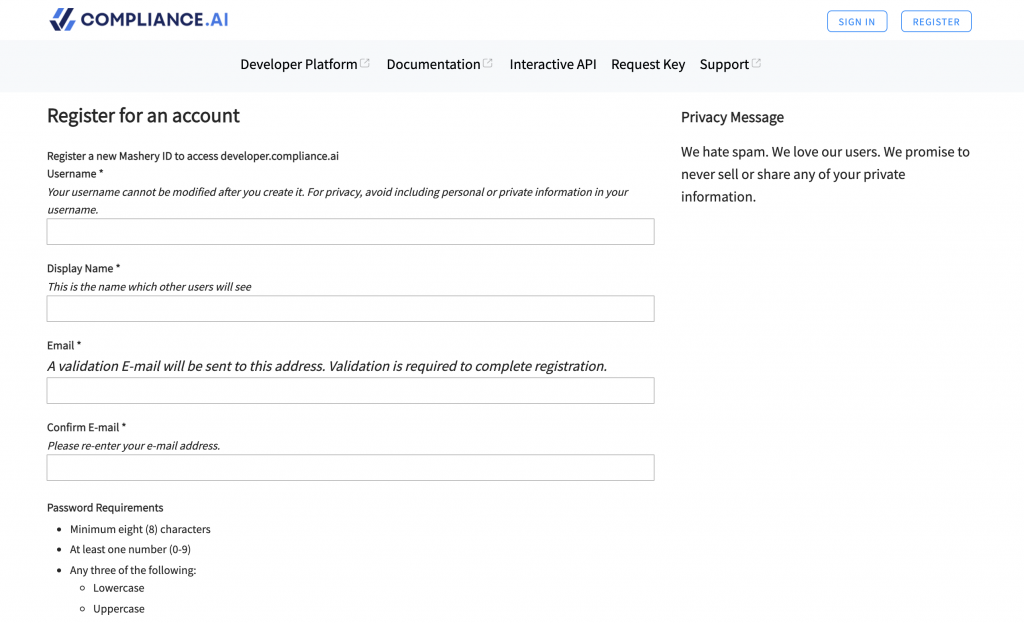Screen dimensions: 1024x623
Task: Click external-link icon beside Support
Action: click(757, 63)
